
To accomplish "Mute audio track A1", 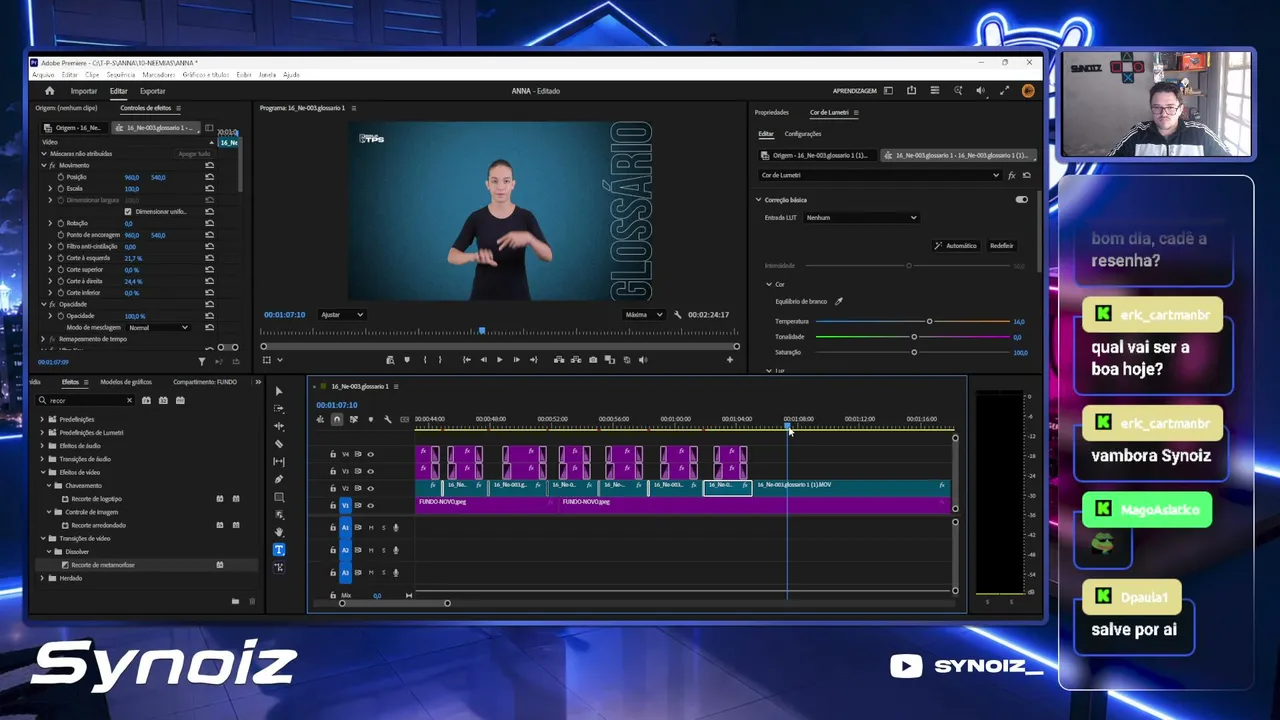I will point(371,528).
